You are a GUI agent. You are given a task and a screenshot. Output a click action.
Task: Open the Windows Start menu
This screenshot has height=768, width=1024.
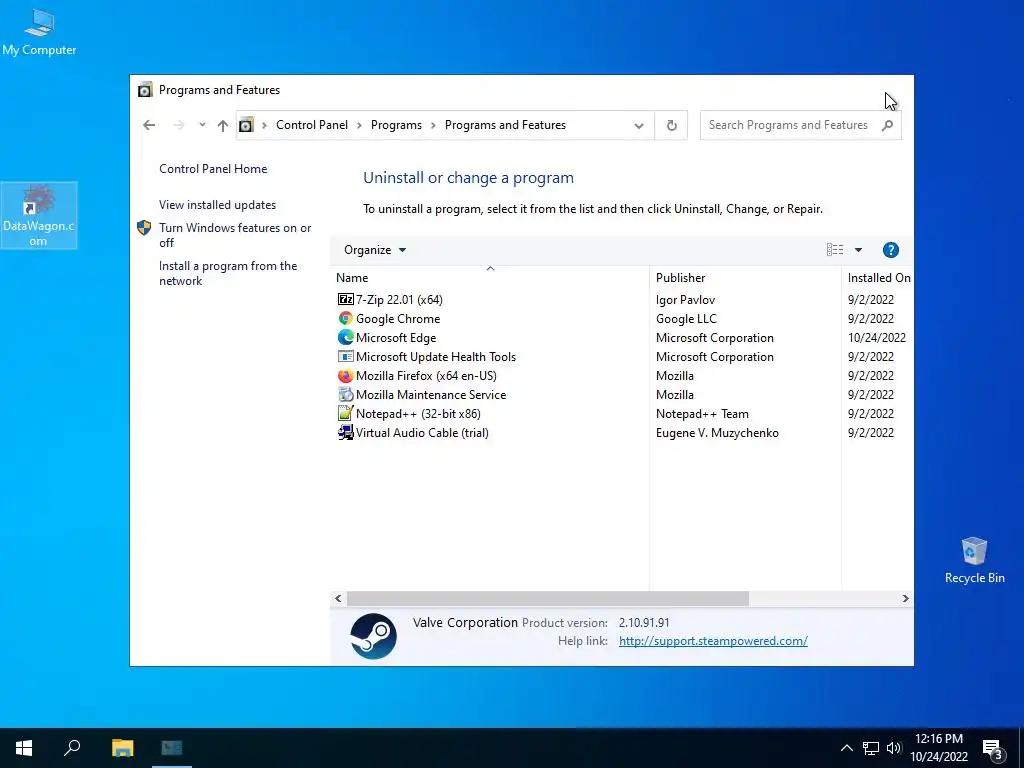point(24,748)
